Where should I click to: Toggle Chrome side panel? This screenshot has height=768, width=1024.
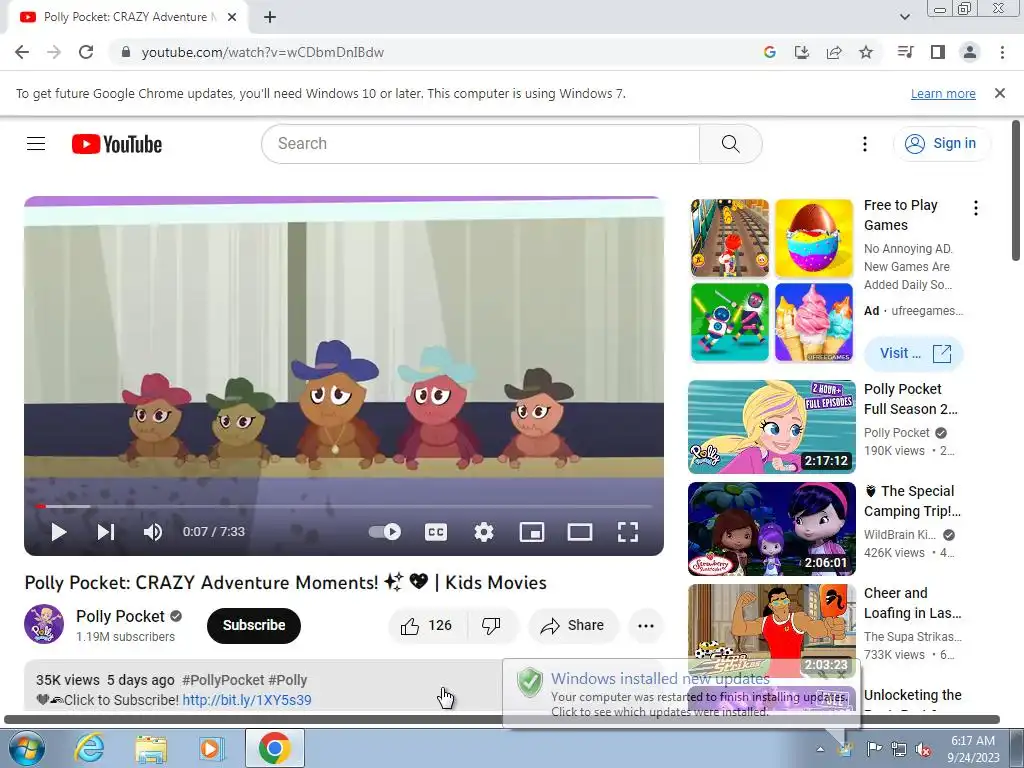coord(938,52)
